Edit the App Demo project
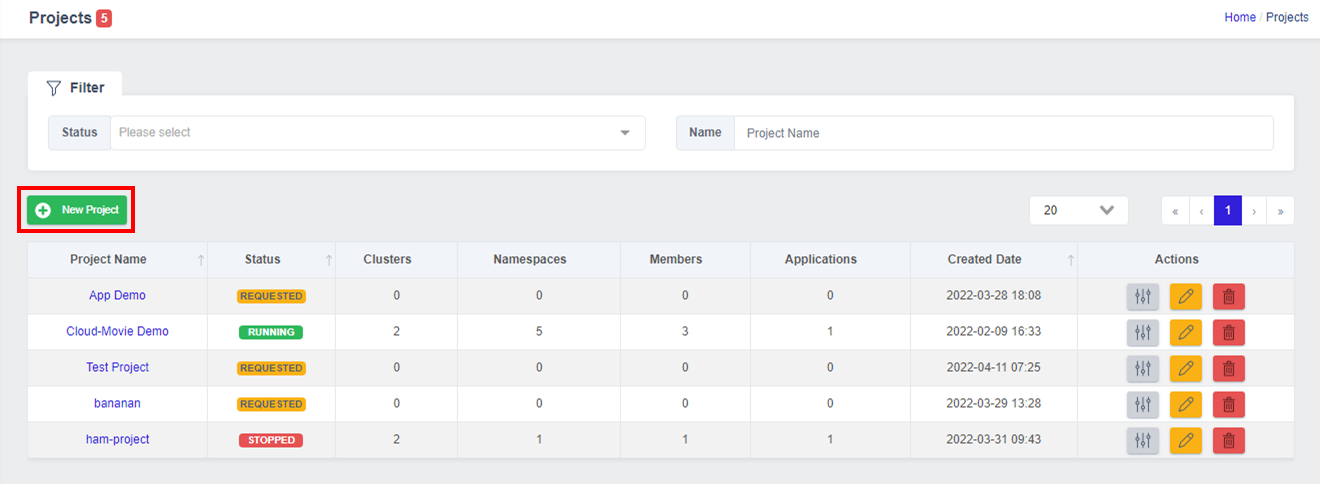 (x=1186, y=296)
